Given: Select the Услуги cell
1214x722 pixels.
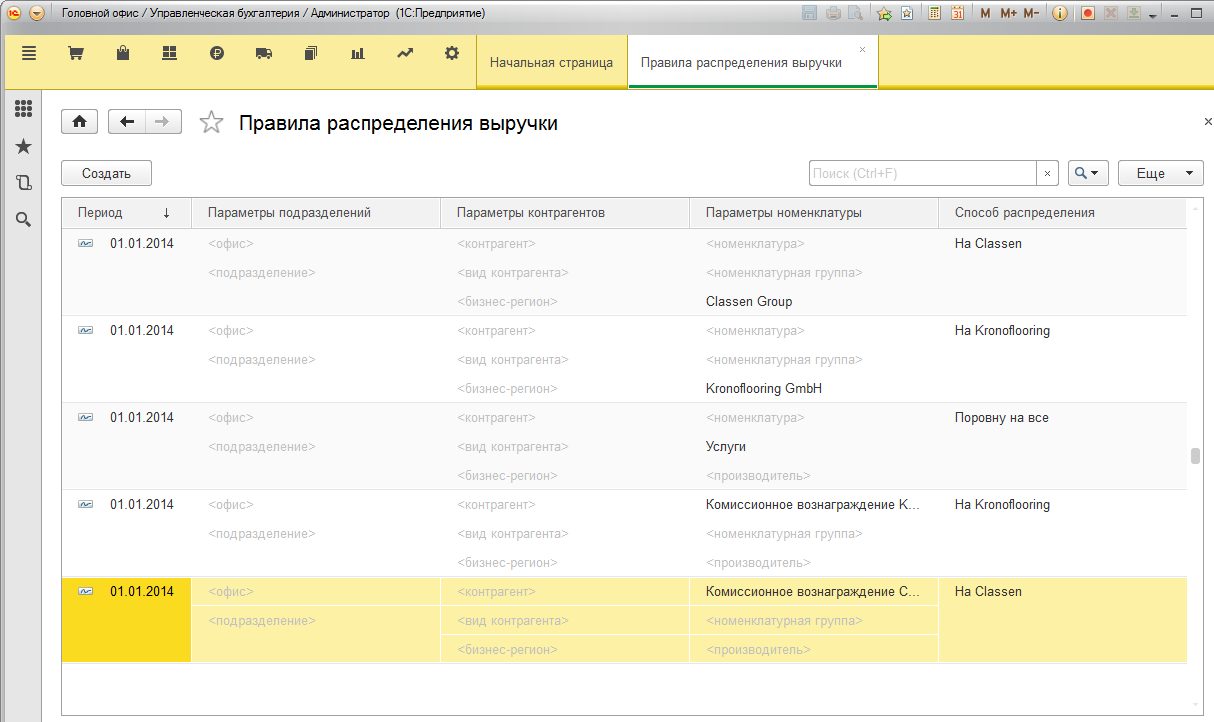Looking at the screenshot, I should (x=814, y=446).
